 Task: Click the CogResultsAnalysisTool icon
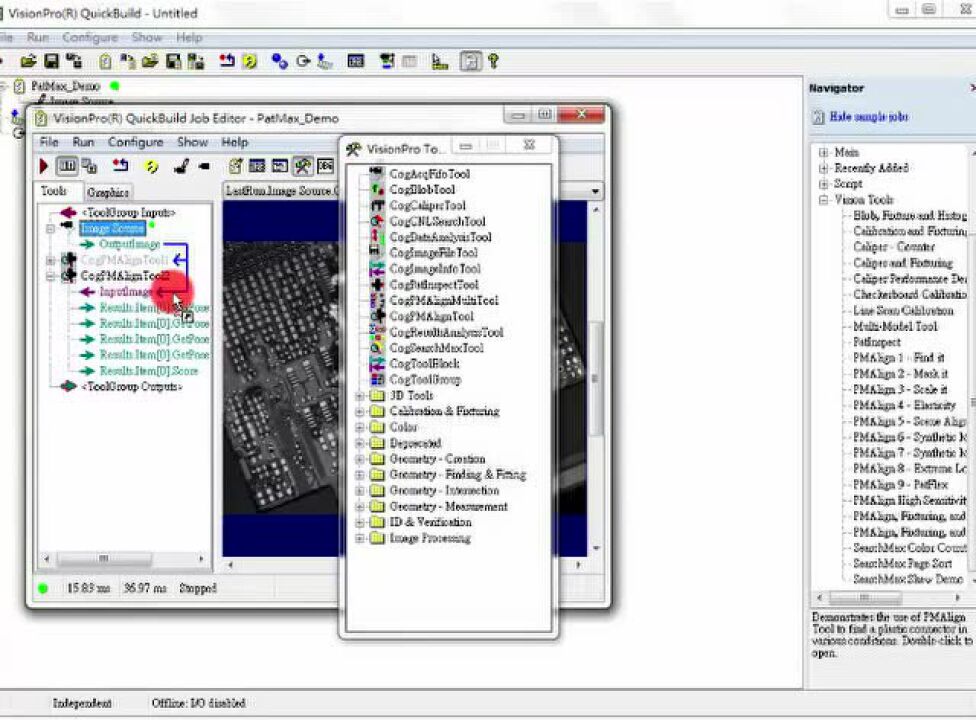pos(377,332)
